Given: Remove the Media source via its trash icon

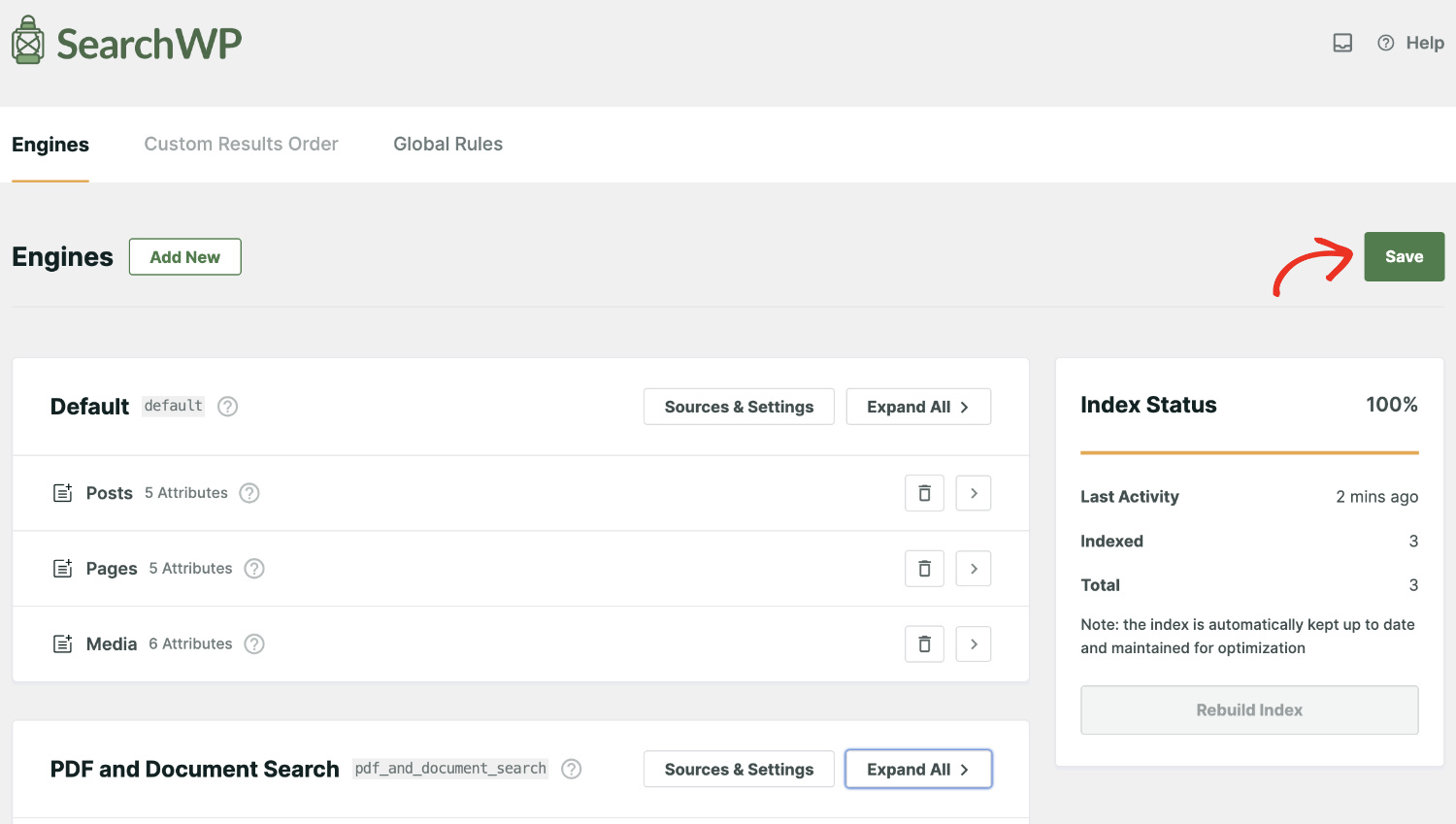Looking at the screenshot, I should coord(923,643).
